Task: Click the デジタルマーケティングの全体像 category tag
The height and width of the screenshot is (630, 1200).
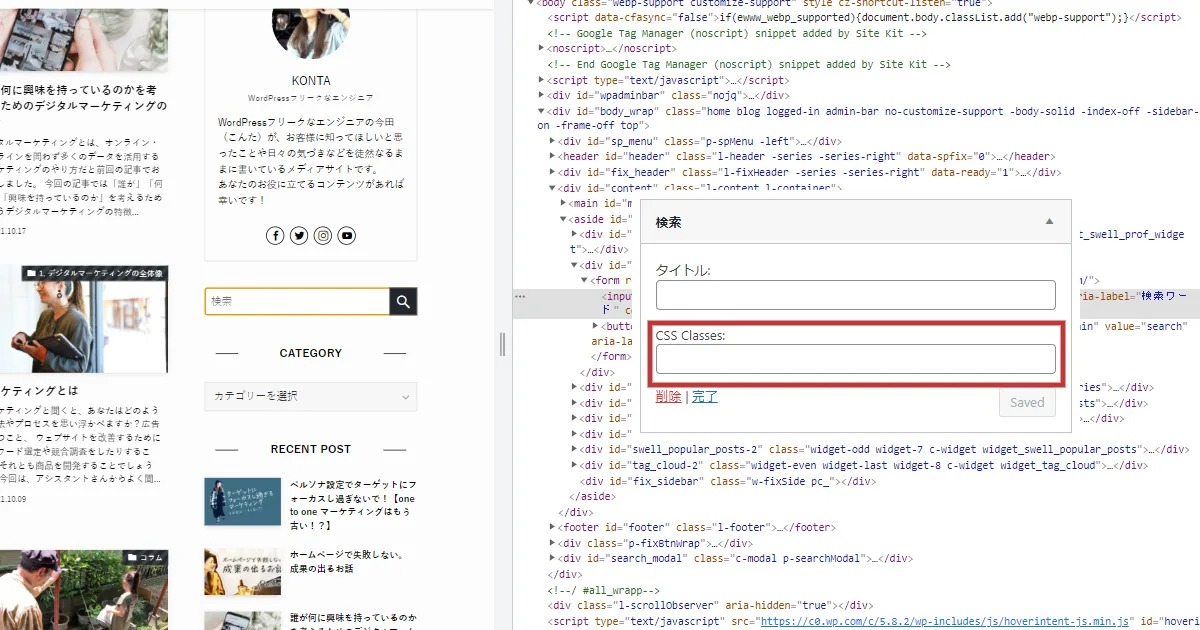Action: coord(93,273)
